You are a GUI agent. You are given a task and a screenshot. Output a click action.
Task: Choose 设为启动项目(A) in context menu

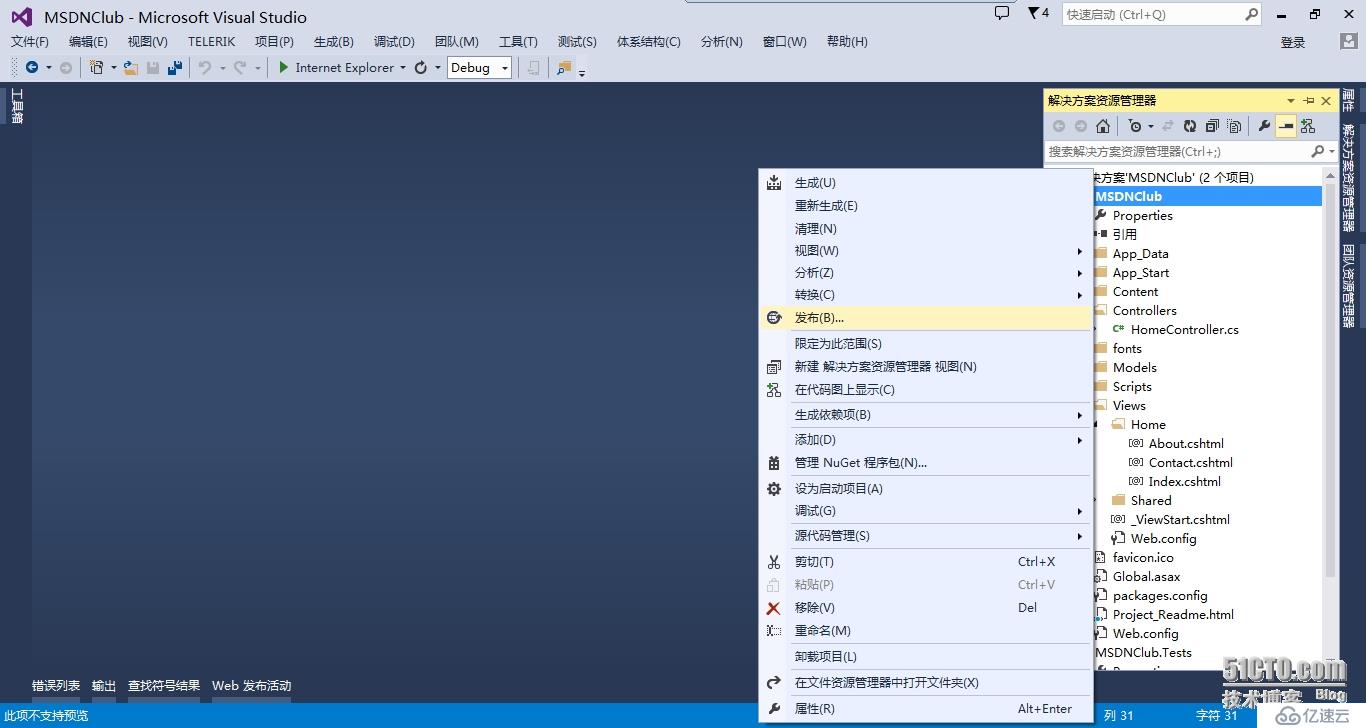click(925, 488)
